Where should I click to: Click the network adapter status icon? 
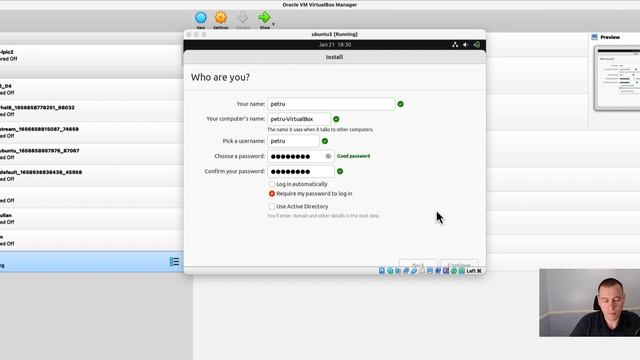point(406,271)
